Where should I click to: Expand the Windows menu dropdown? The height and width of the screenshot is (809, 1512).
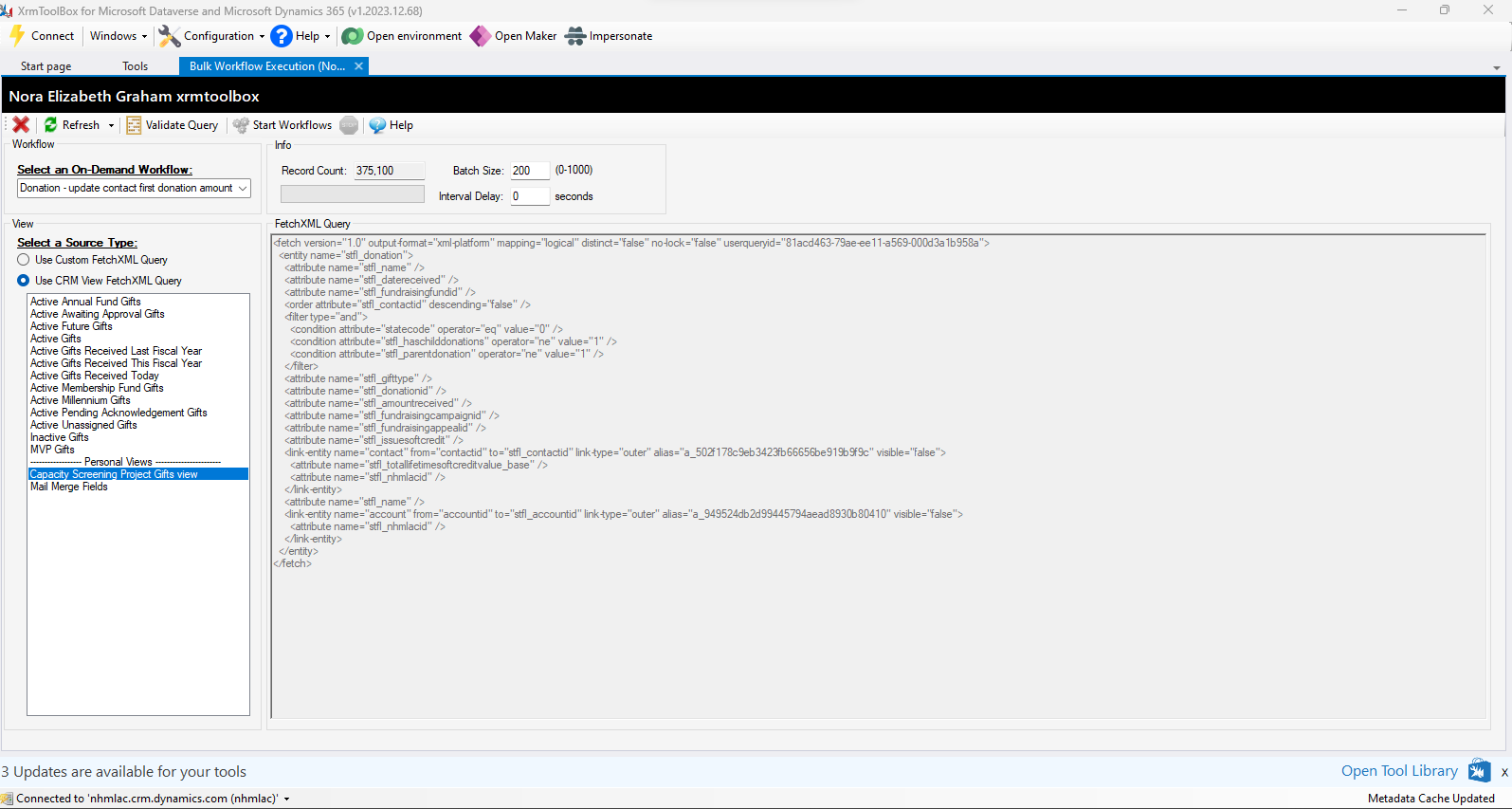[144, 36]
